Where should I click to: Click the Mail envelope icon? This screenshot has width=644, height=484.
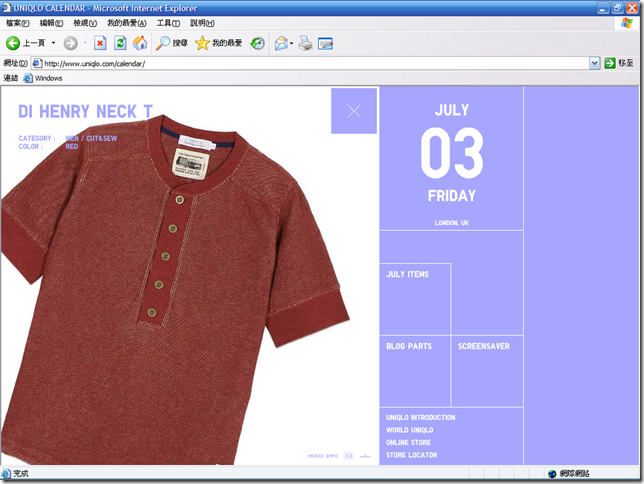tap(281, 43)
